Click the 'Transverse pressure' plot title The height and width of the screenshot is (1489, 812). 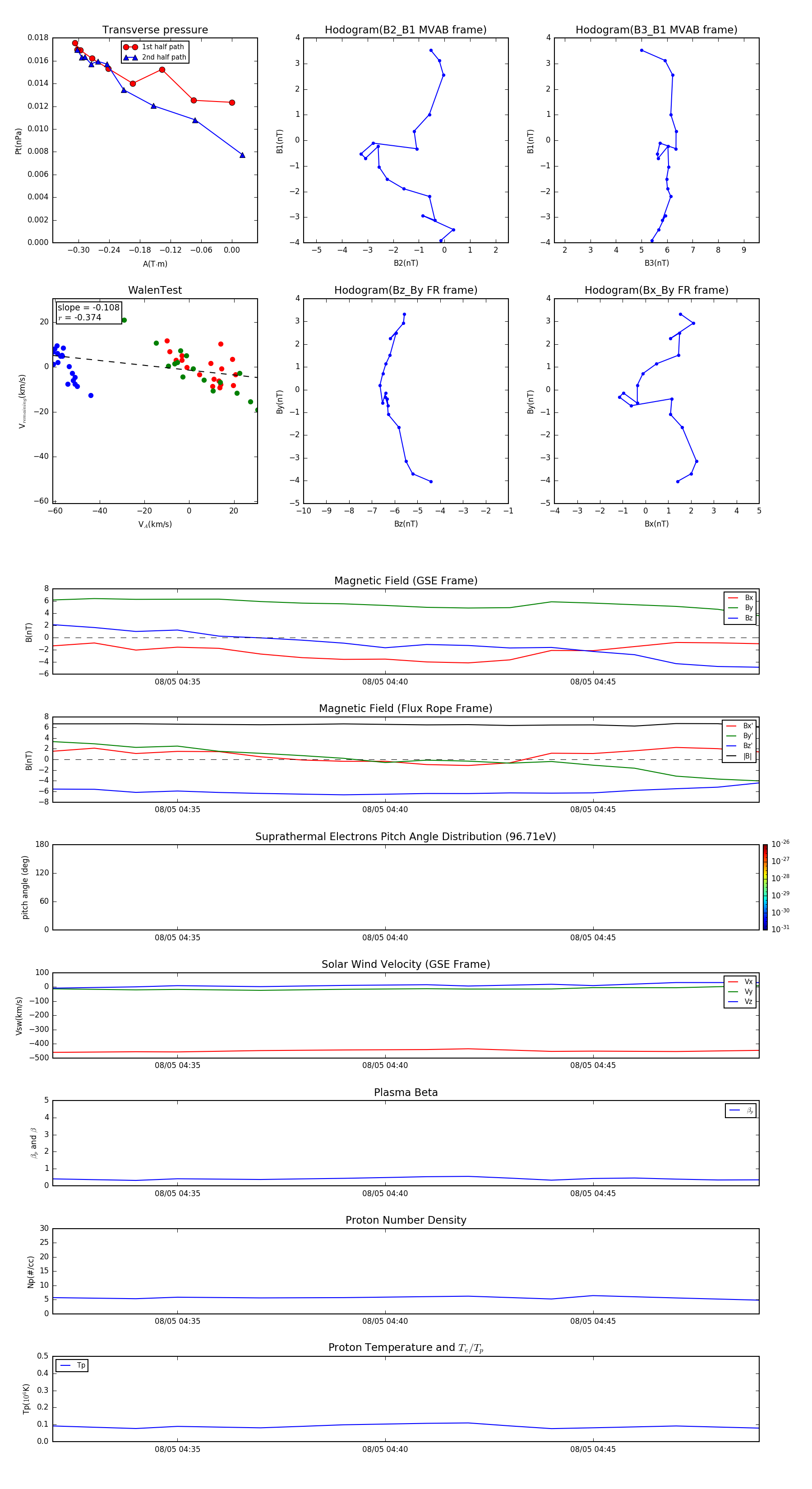(155, 30)
